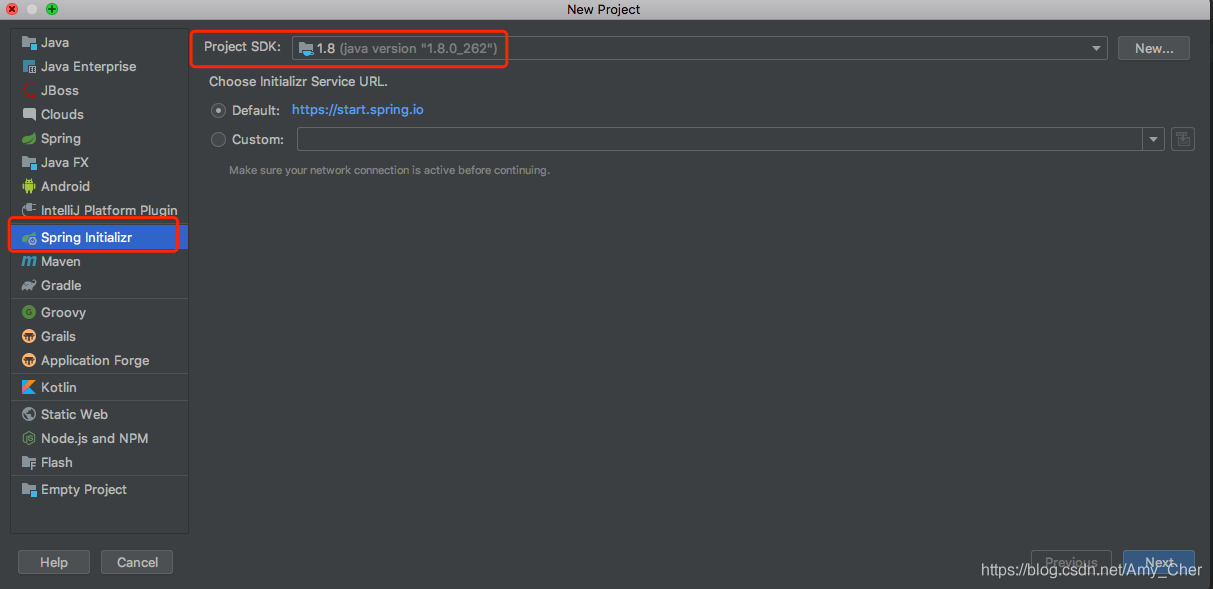Open the https://start.spring.io link
This screenshot has height=589, width=1213.
tap(358, 110)
